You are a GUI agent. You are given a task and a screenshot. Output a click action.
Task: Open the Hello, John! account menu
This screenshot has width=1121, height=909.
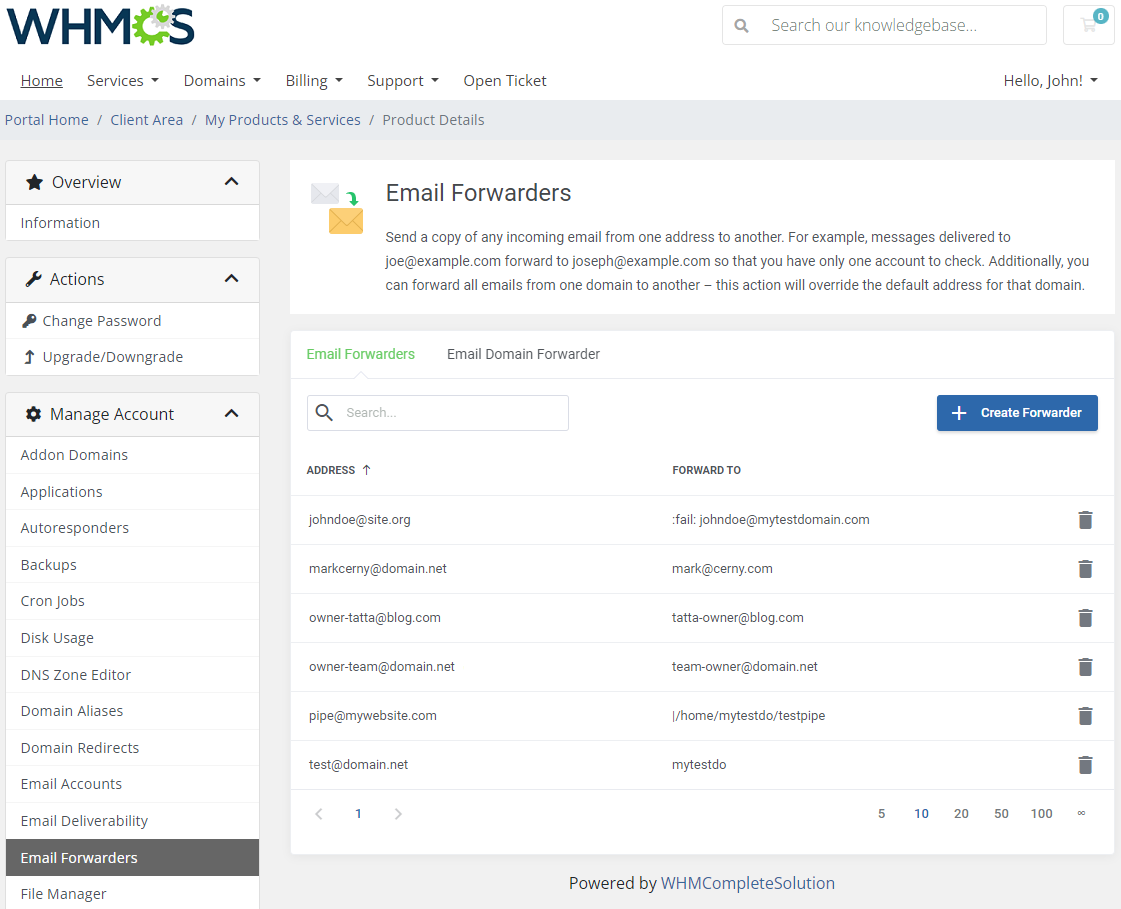tap(1050, 81)
